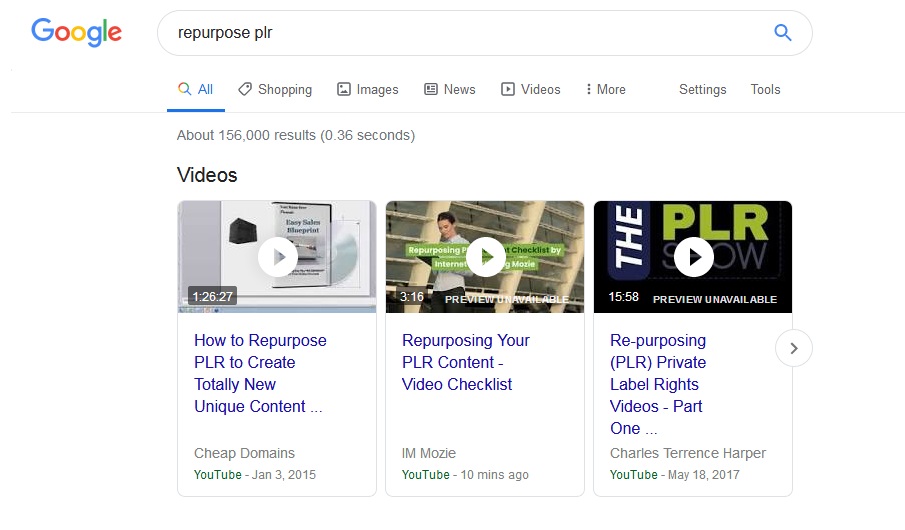Open the News tab
This screenshot has height=530, width=905.
coord(450,89)
